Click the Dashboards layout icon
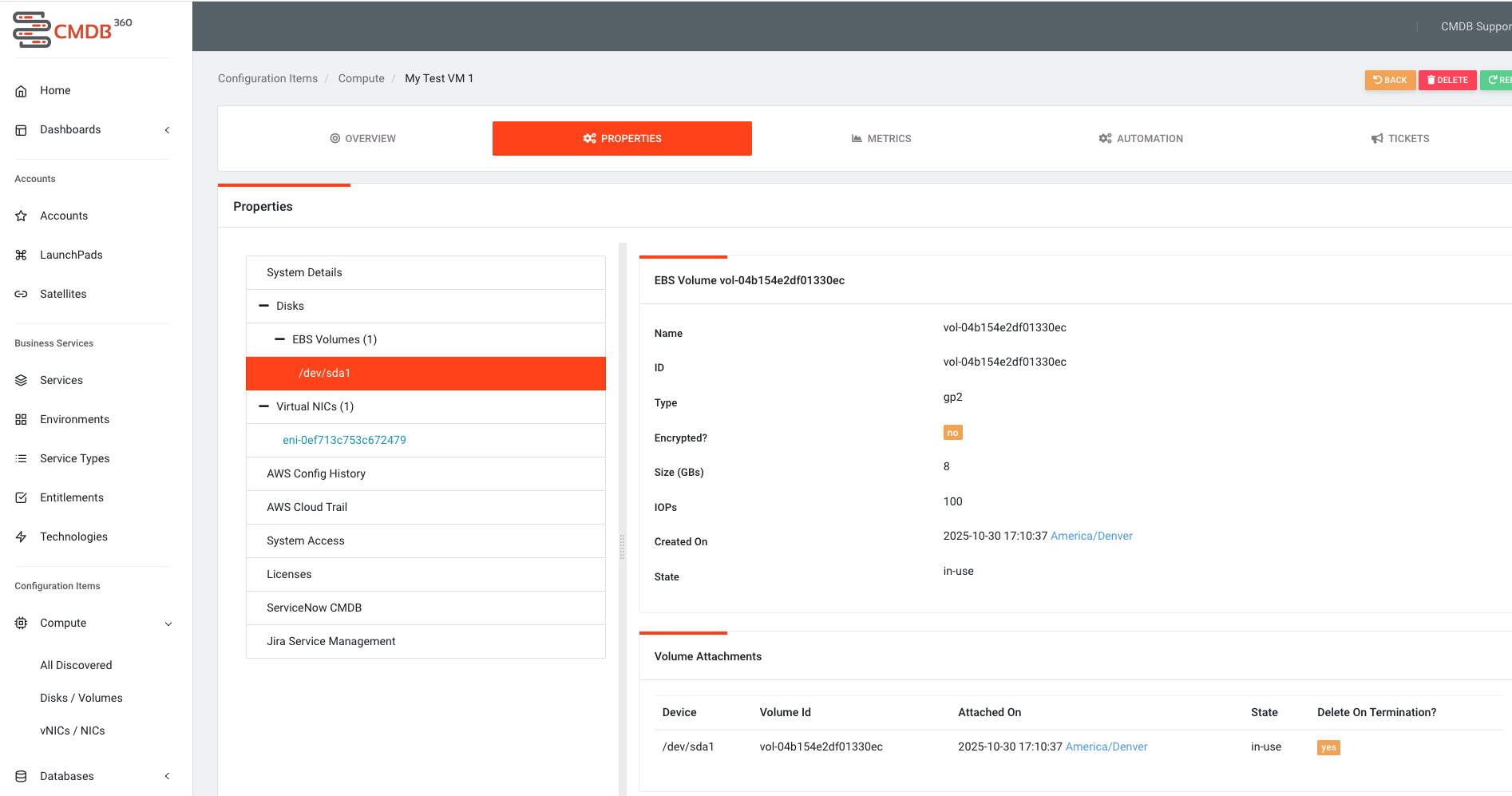 tap(22, 130)
